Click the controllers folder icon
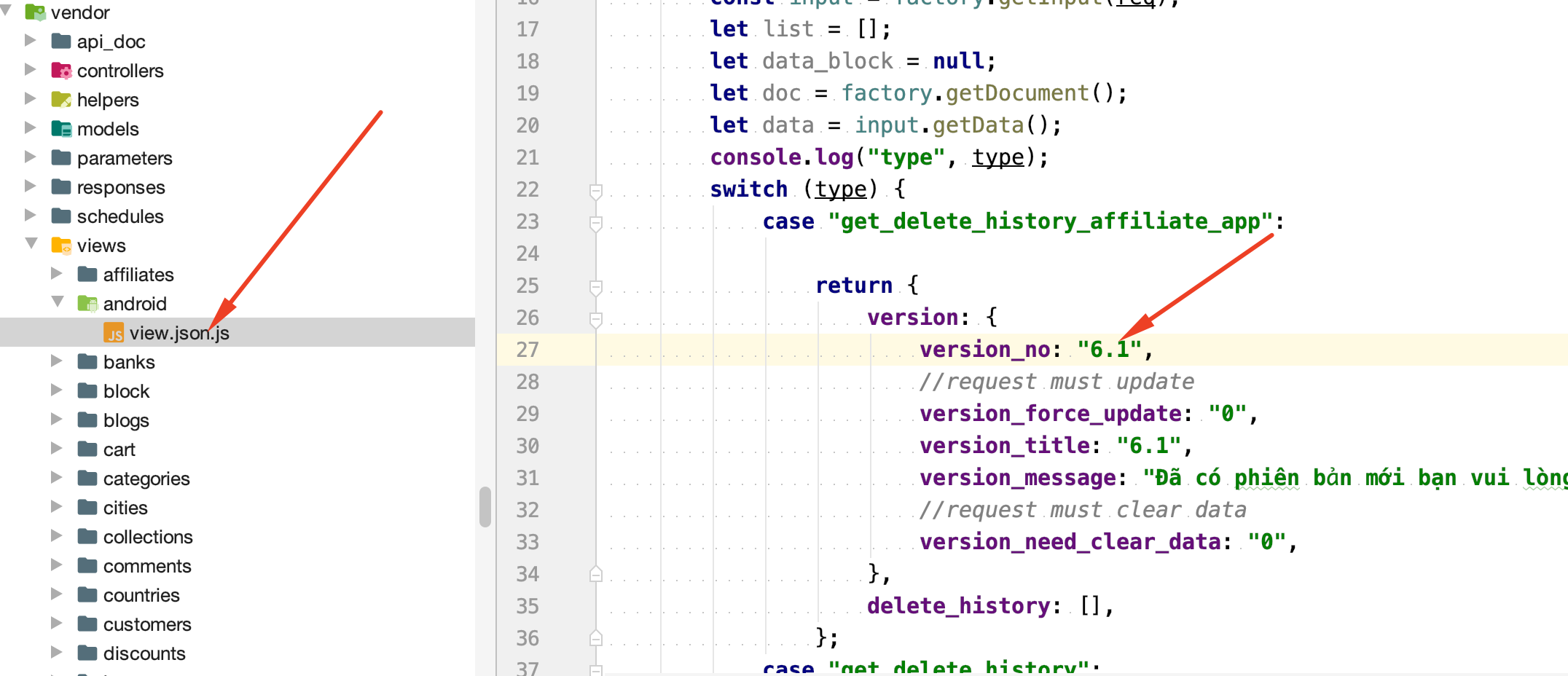 (61, 70)
